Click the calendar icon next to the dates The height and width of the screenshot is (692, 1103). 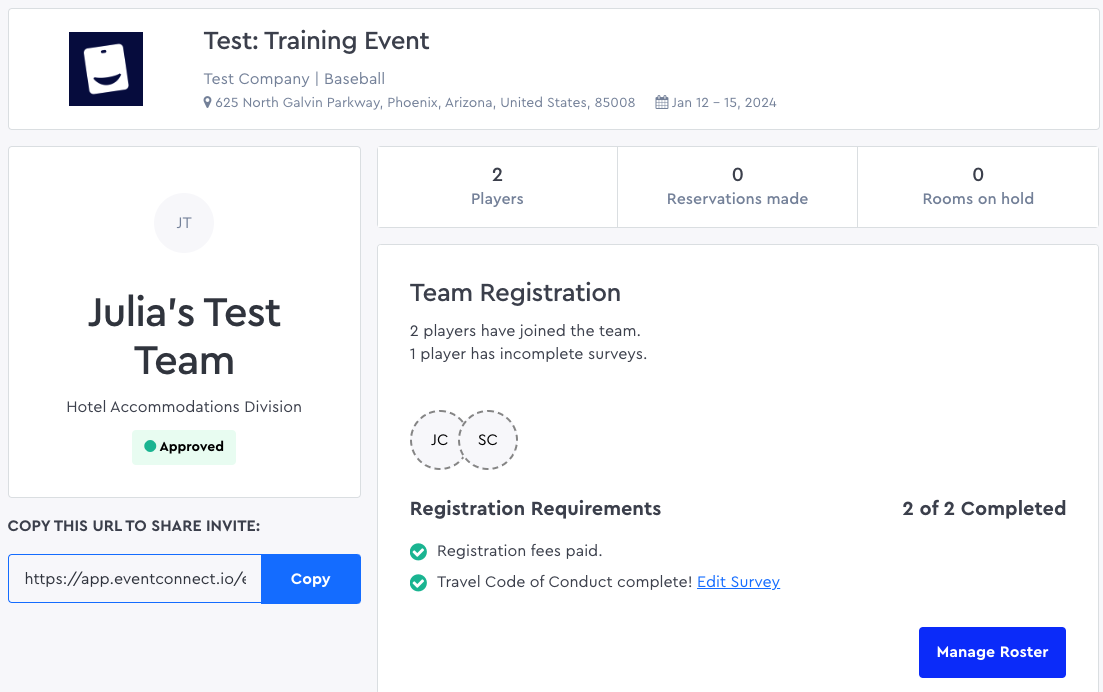click(661, 103)
